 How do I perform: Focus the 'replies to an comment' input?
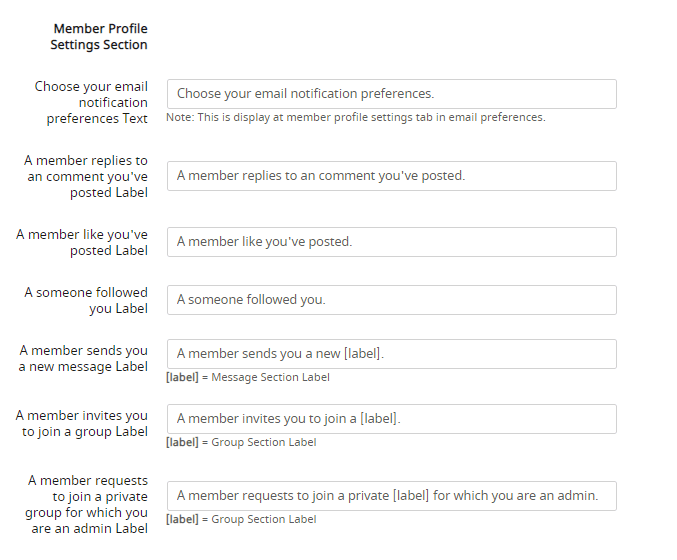[x=392, y=176]
